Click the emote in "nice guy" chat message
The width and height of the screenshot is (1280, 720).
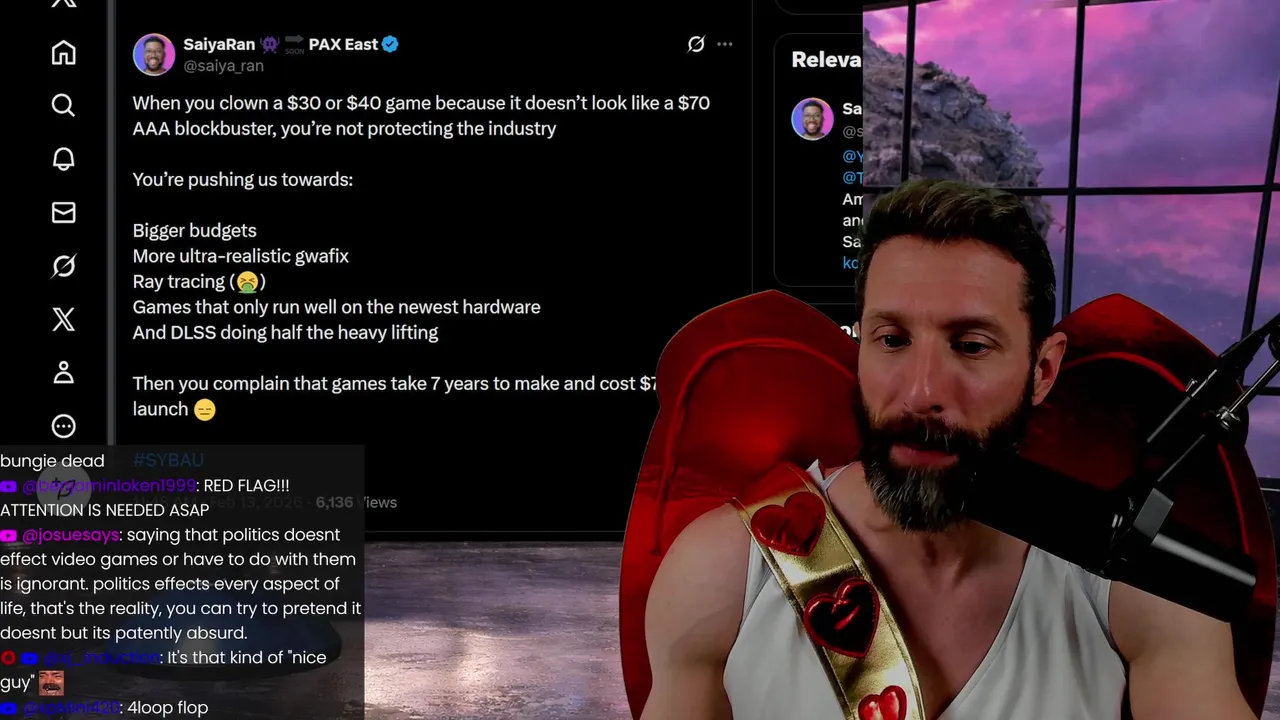[x=51, y=682]
